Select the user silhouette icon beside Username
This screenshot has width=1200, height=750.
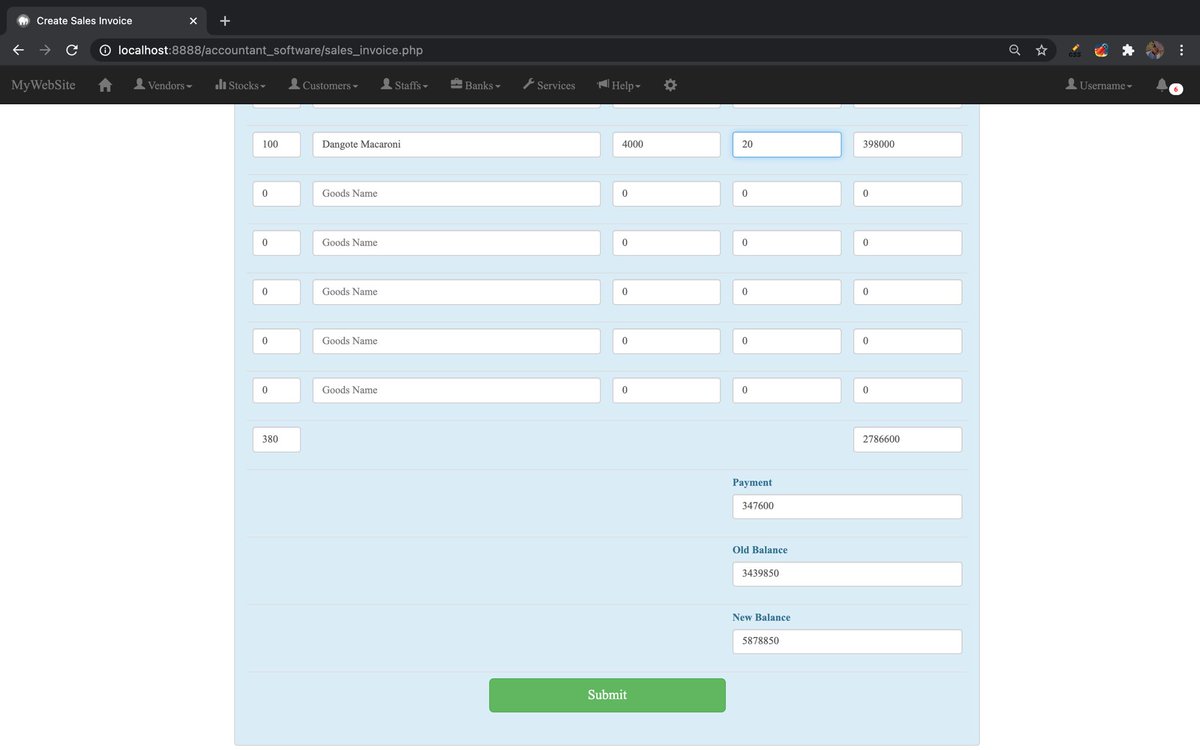(1072, 85)
